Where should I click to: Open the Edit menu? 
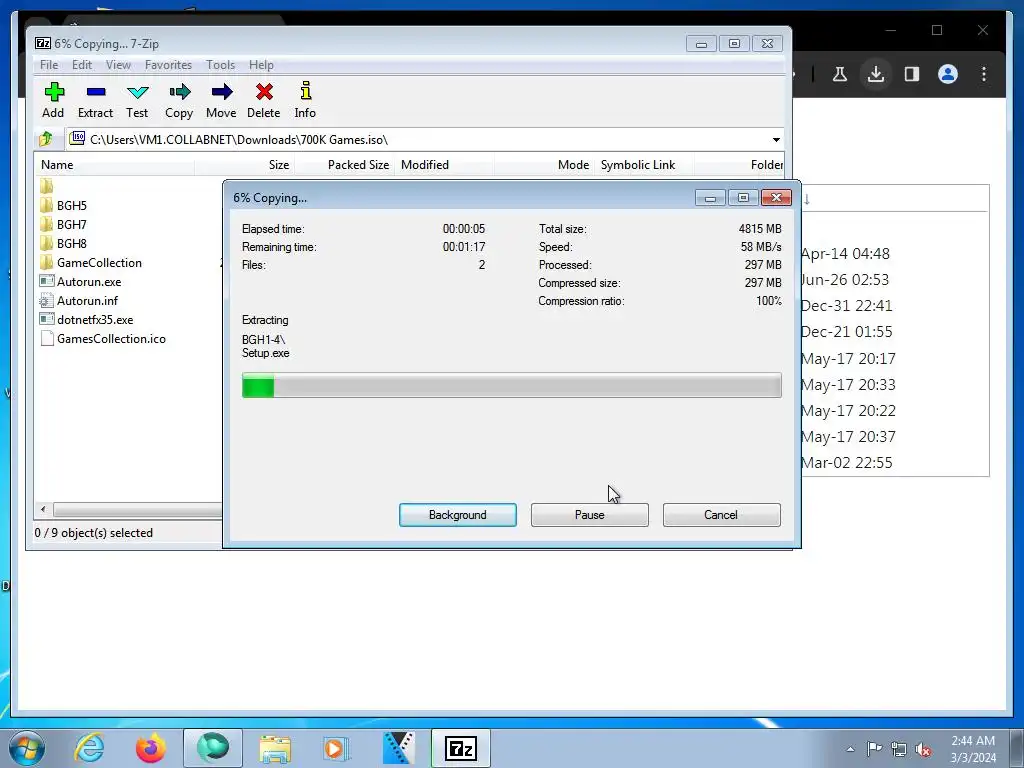tap(82, 65)
